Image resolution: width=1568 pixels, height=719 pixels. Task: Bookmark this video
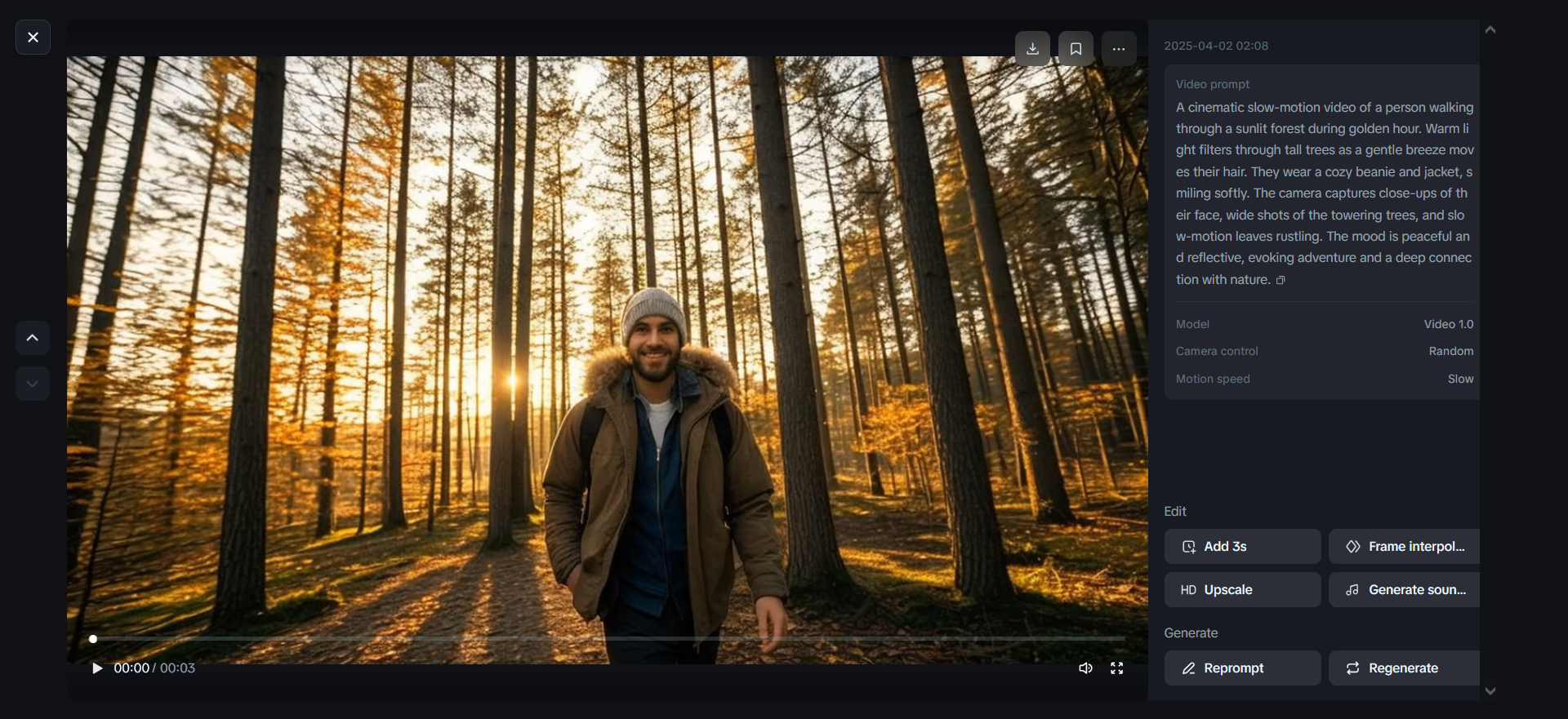click(1076, 48)
